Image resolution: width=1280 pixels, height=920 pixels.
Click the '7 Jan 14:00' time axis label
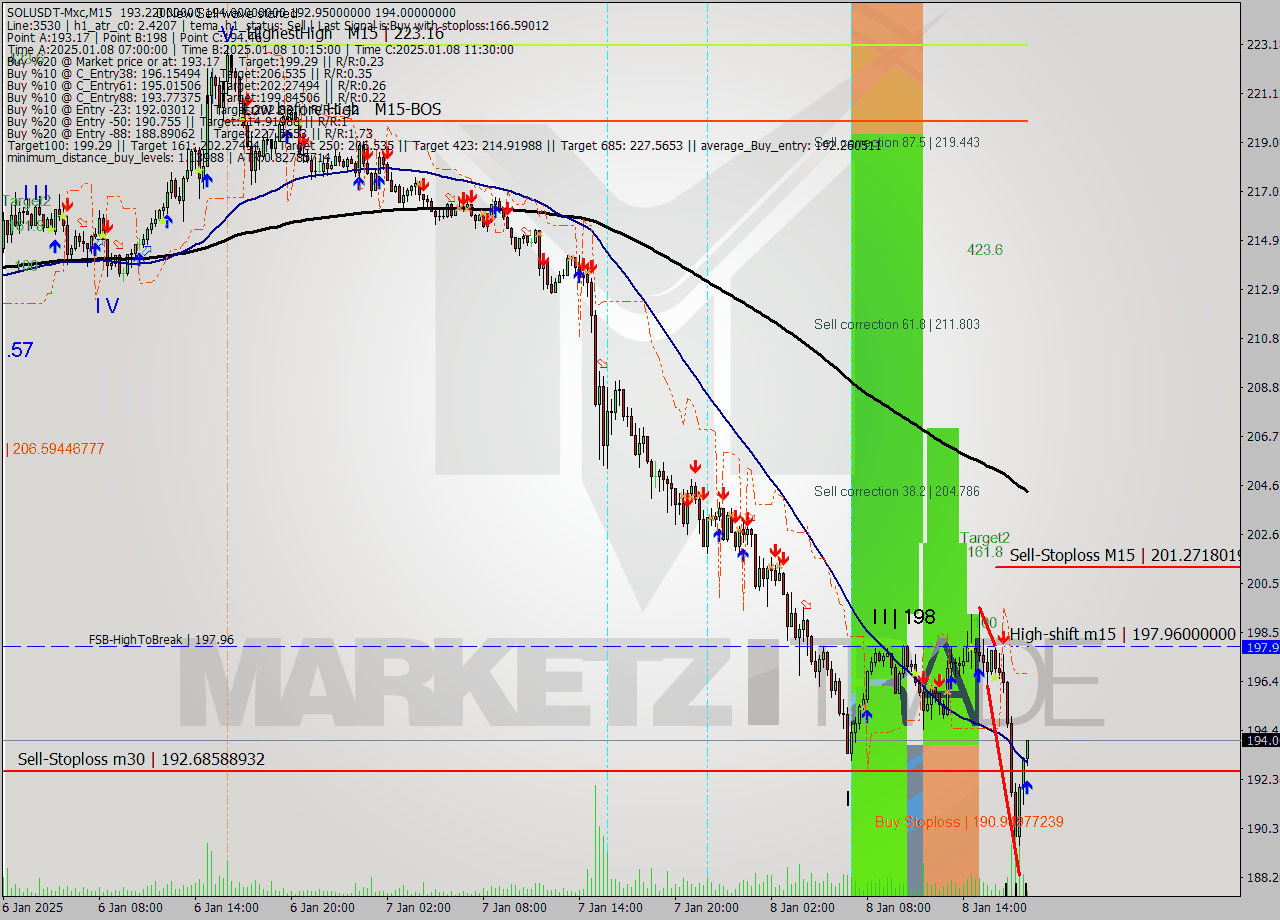coord(610,908)
